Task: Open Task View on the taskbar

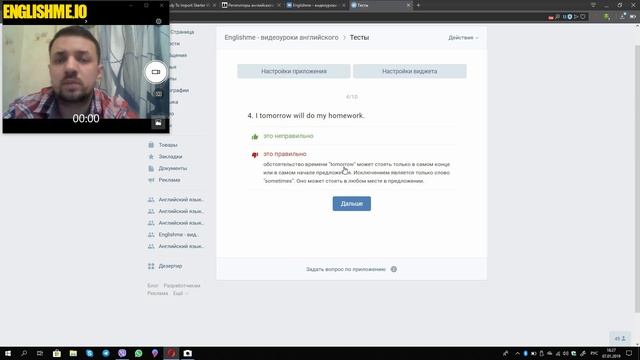Action: point(40,353)
